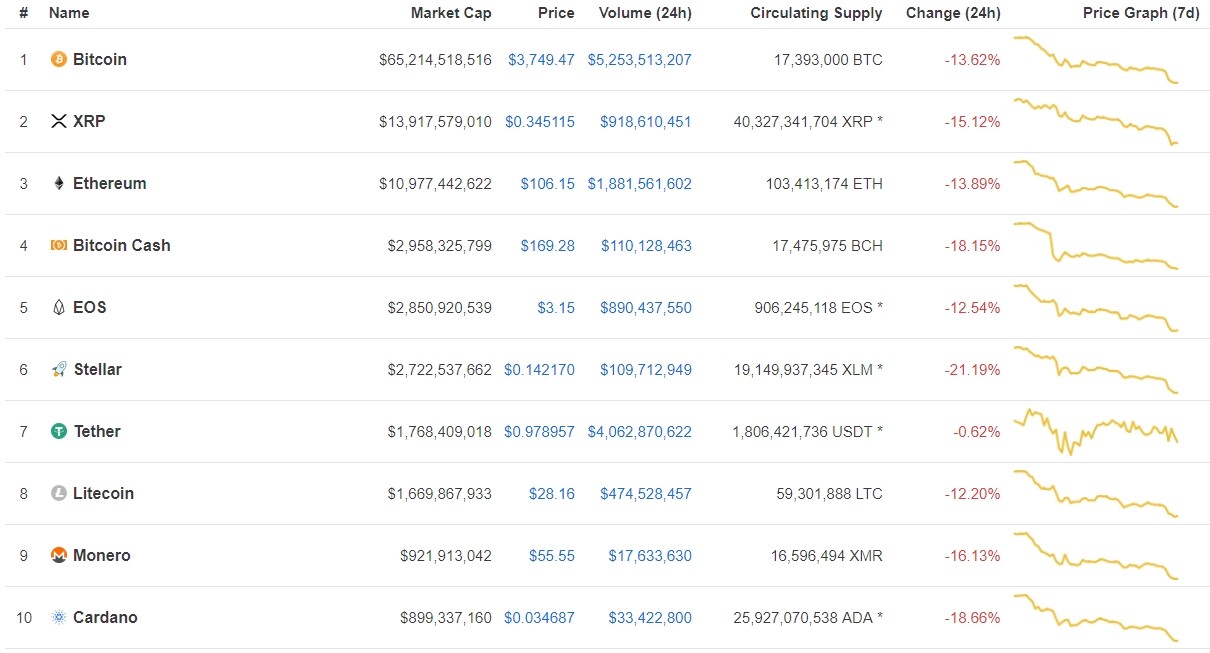Click Tether volume $4,062,870,622

pyautogui.click(x=640, y=432)
